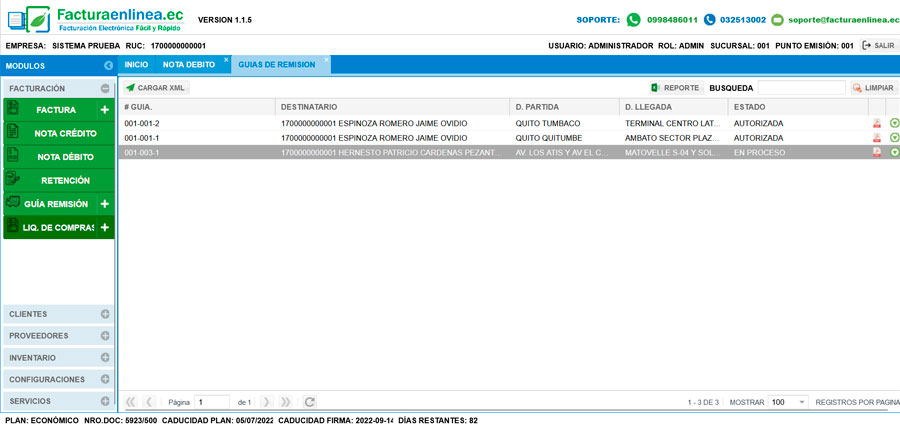Open PDF icon of the En Proceso row
The image size is (900, 428).
(x=877, y=153)
